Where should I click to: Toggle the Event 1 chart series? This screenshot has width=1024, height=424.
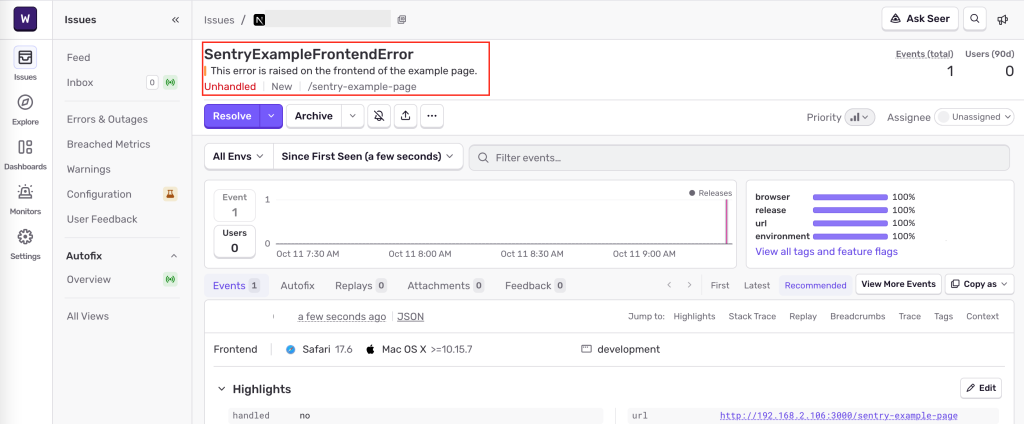tap(235, 205)
